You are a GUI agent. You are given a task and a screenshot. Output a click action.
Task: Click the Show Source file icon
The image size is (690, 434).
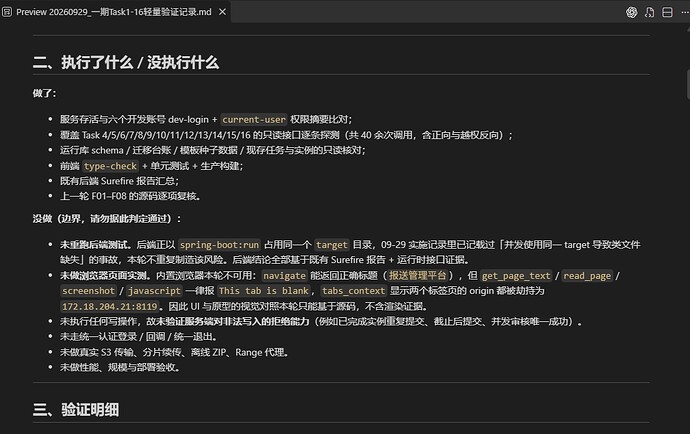pyautogui.click(x=650, y=12)
